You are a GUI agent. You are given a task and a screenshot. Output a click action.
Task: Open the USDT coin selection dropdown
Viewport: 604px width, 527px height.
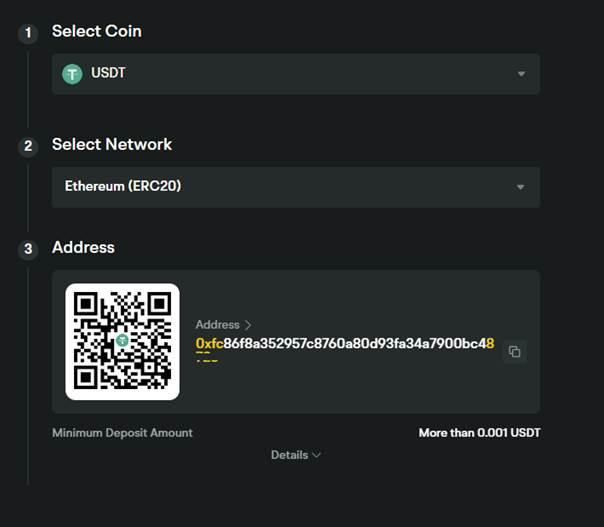[295, 74]
